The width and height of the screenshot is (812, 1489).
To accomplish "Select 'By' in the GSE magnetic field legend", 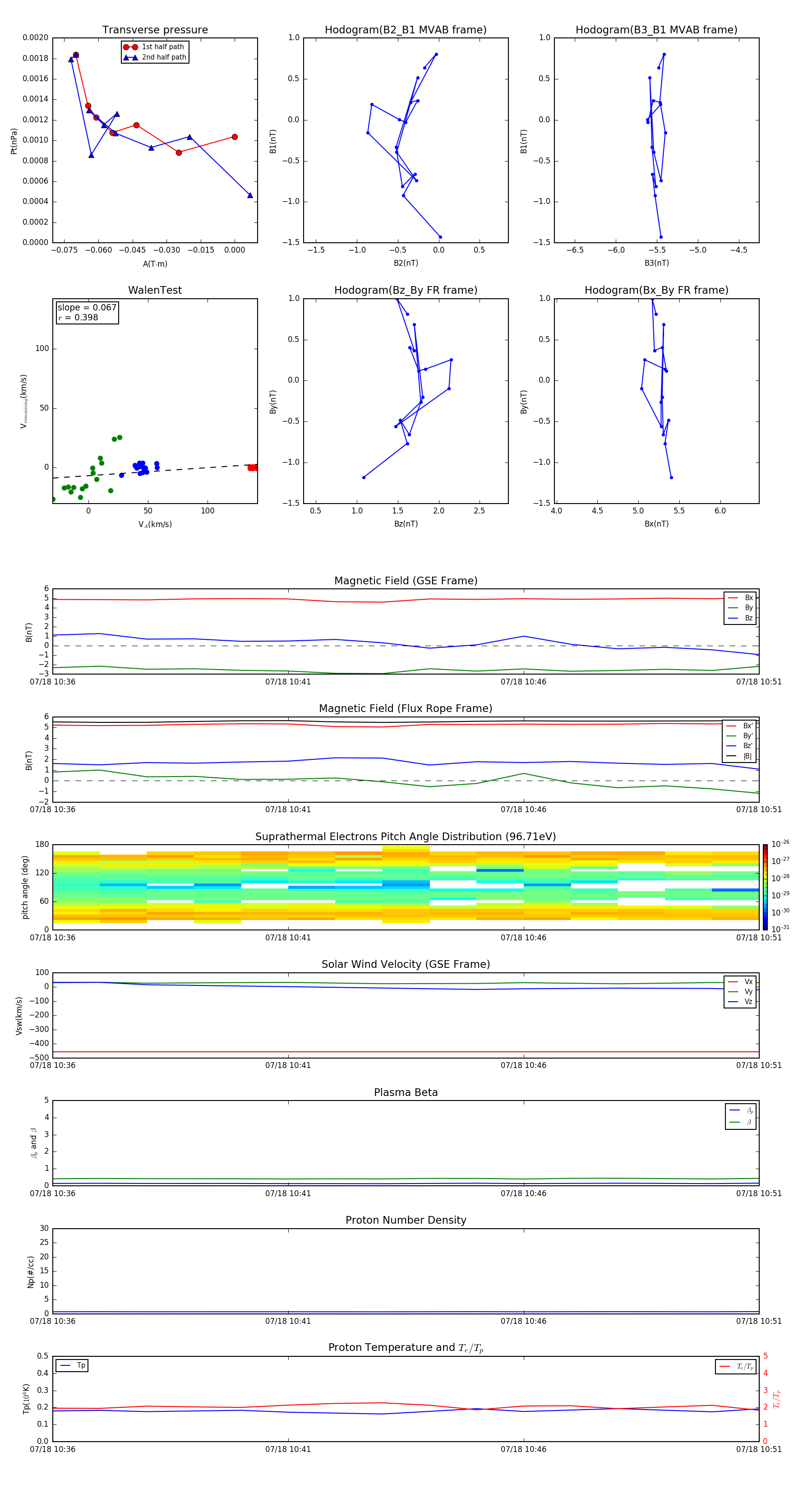I will pyautogui.click(x=740, y=607).
